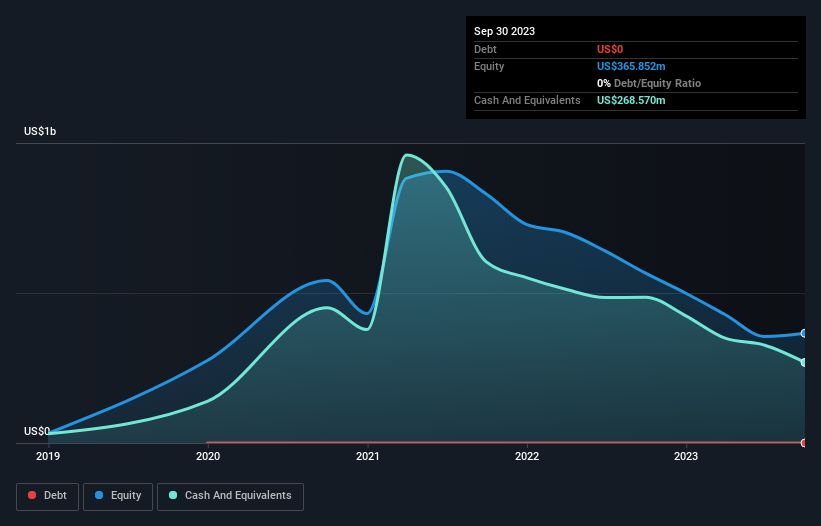The width and height of the screenshot is (821, 526).
Task: Toggle the Equity series legend button
Action: [x=118, y=496]
